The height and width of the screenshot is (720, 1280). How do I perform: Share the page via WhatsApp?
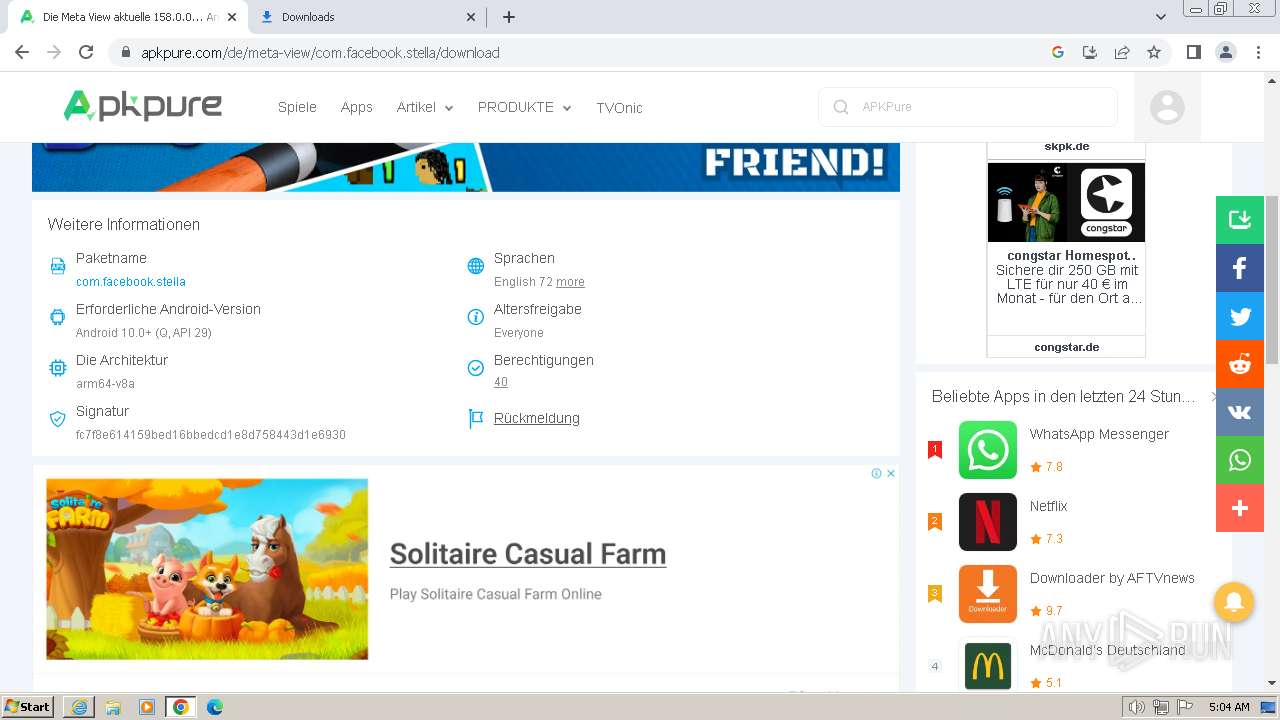click(1240, 460)
